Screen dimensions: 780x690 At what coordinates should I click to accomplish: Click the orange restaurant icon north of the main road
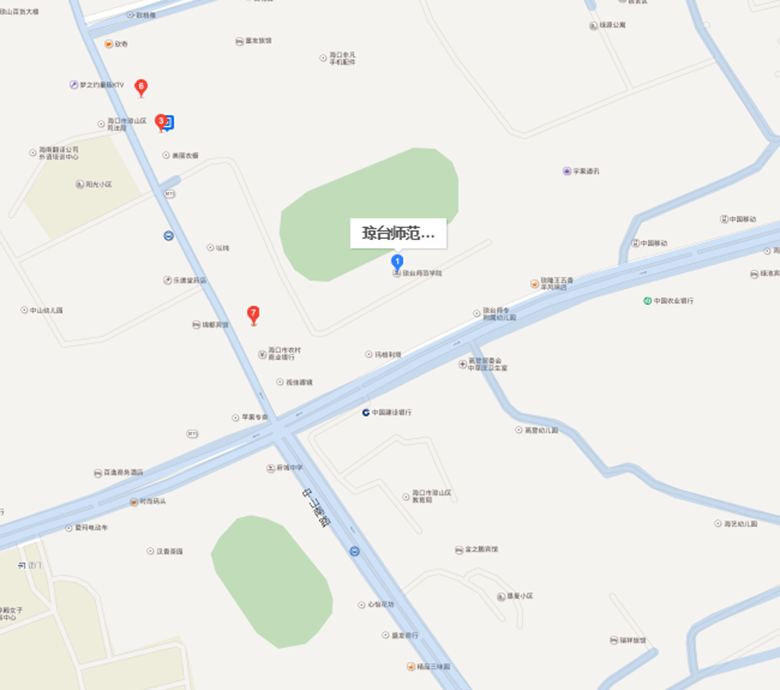[534, 284]
